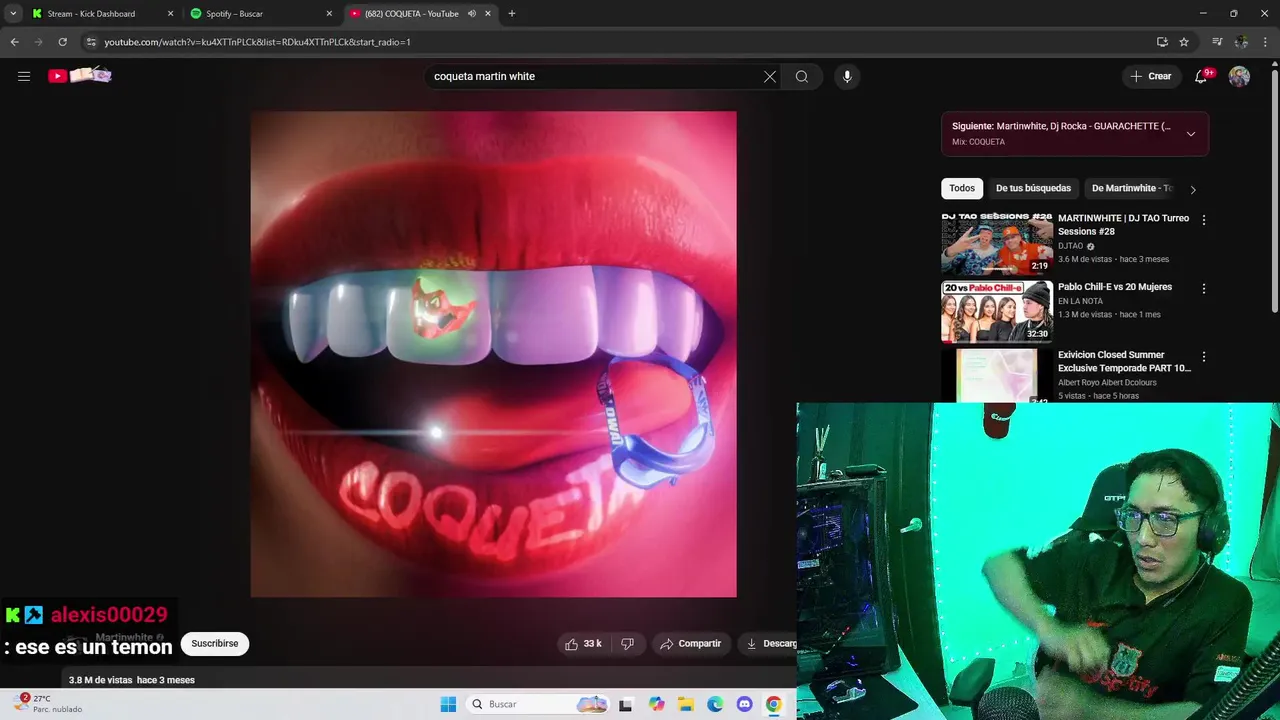Open Chrome media controls icon

click(x=1217, y=42)
